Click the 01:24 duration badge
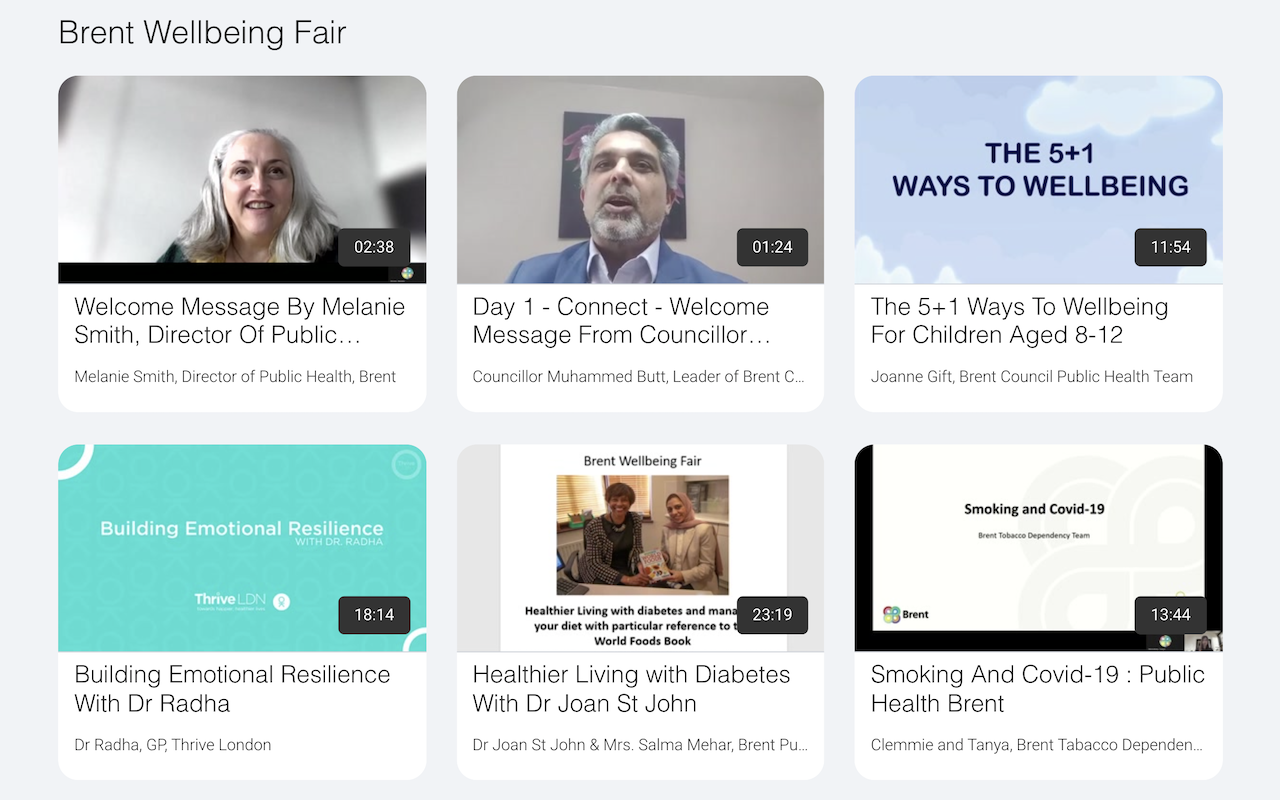This screenshot has width=1280, height=800. 772,247
